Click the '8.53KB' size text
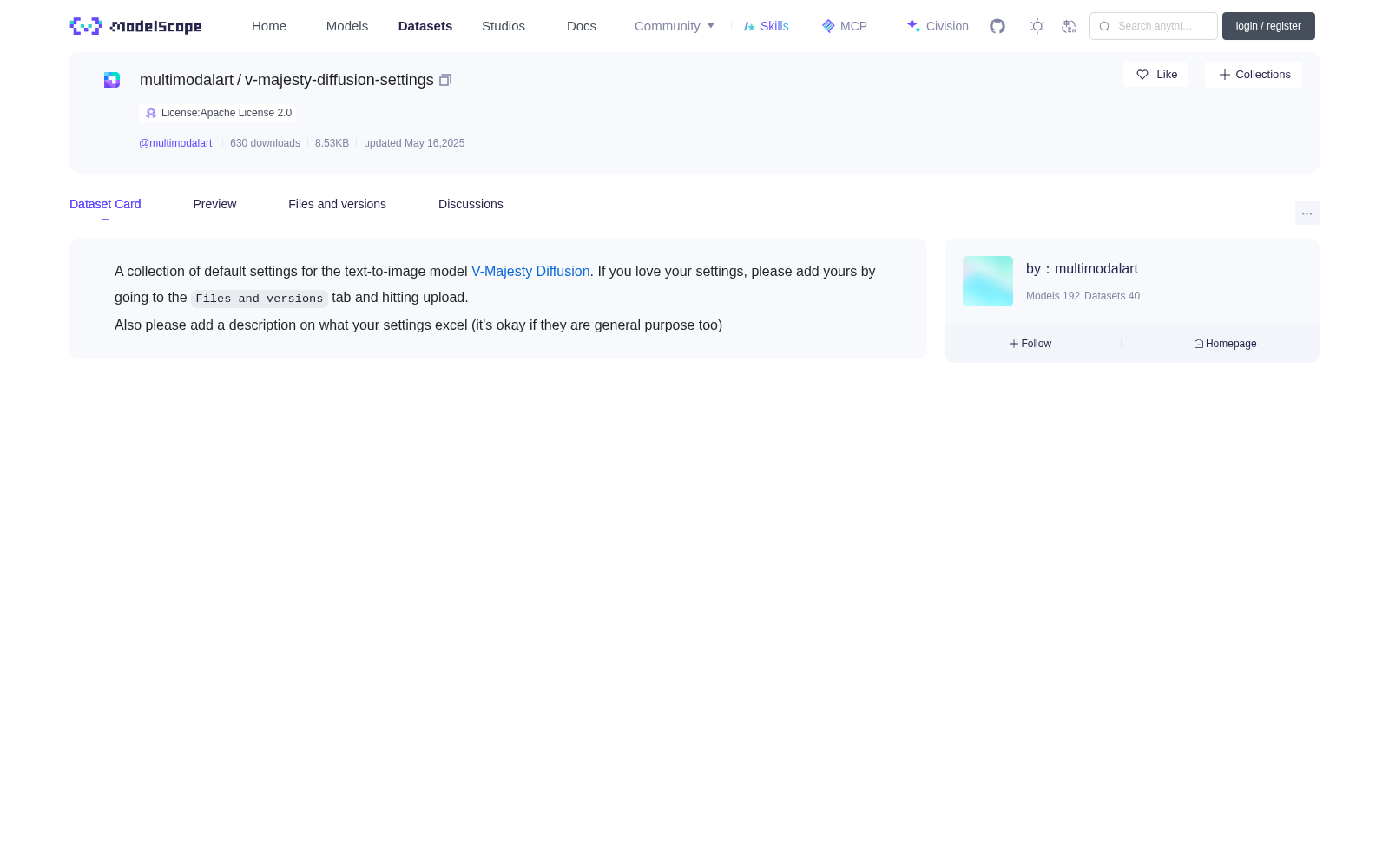The height and width of the screenshot is (868, 1389). point(332,143)
